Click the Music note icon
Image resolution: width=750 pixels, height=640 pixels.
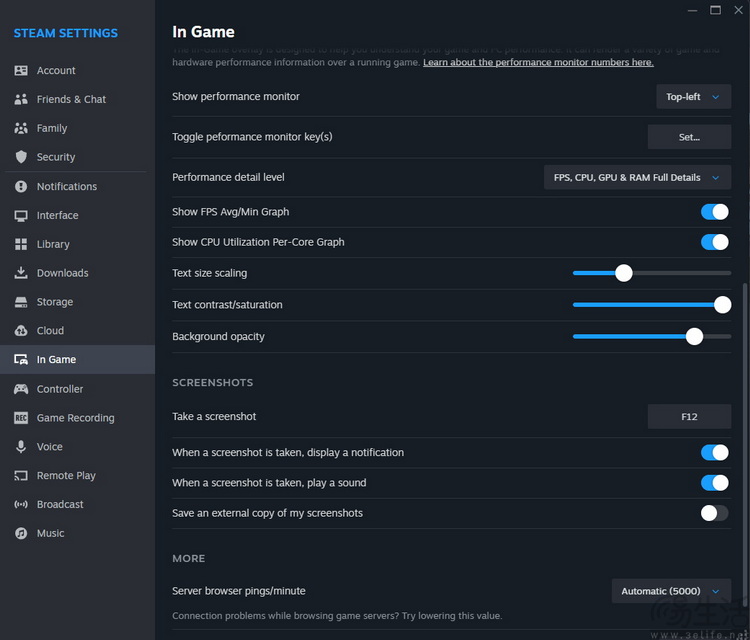point(21,533)
